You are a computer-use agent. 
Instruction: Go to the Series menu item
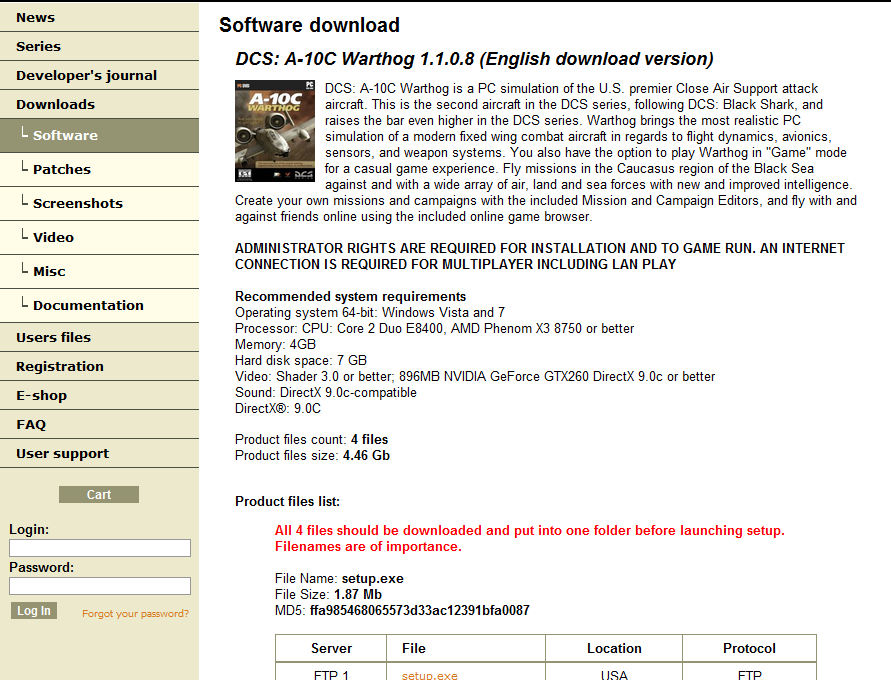(x=99, y=47)
